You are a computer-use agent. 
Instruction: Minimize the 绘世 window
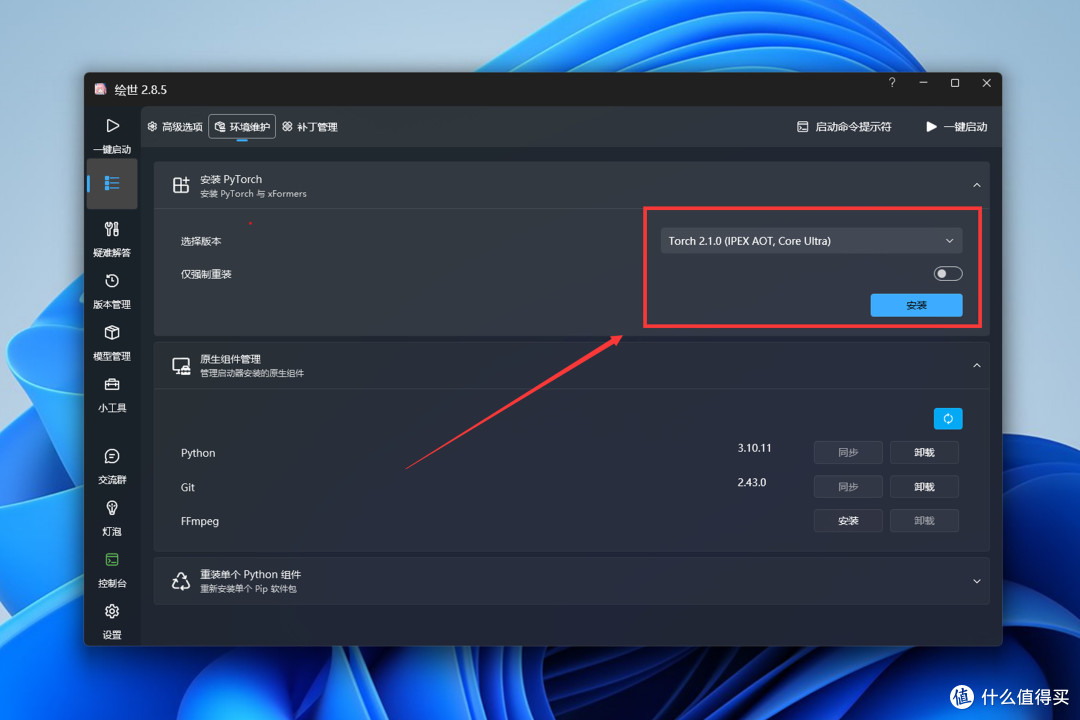click(x=923, y=83)
